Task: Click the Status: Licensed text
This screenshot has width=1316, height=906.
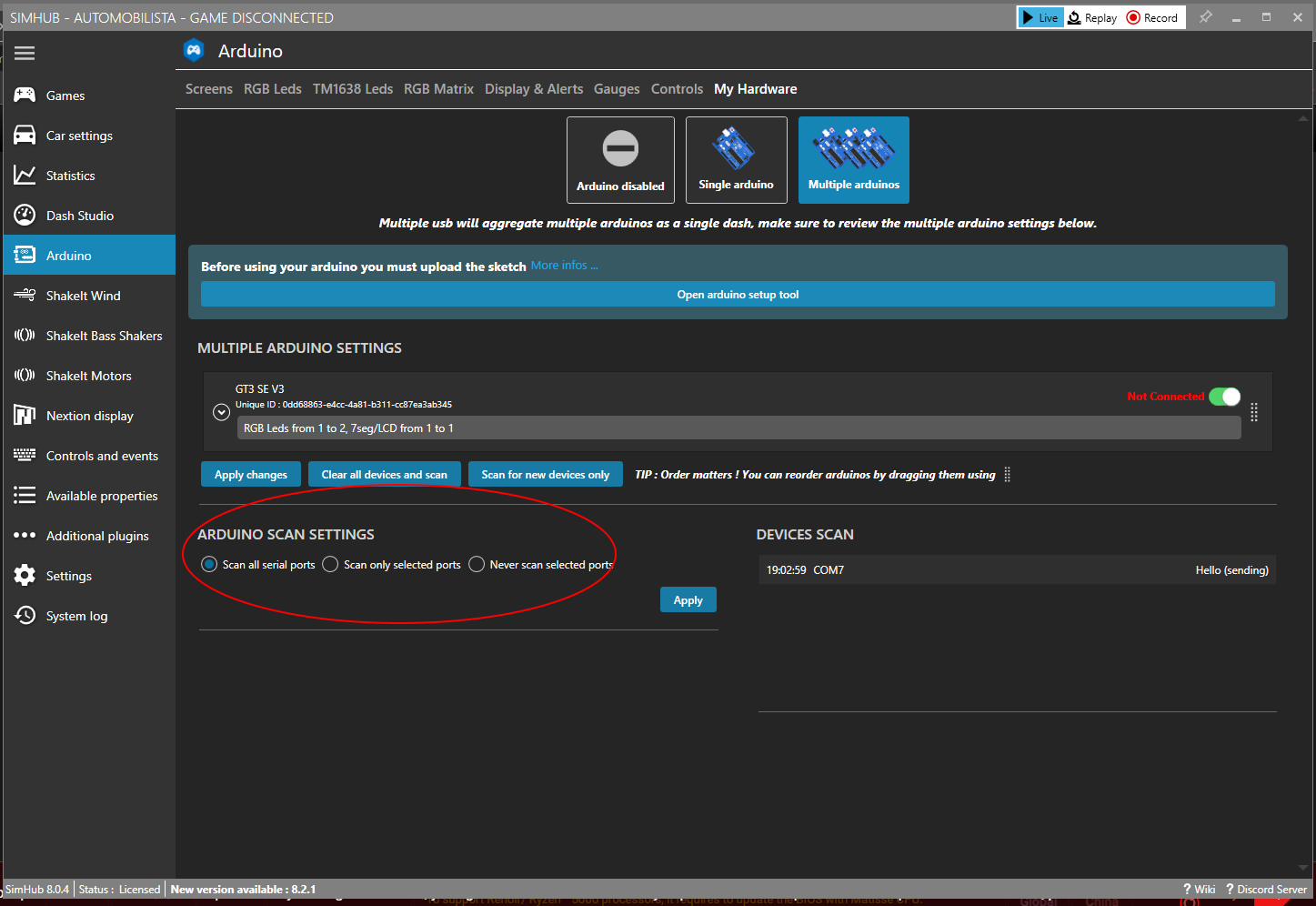Action: [119, 890]
